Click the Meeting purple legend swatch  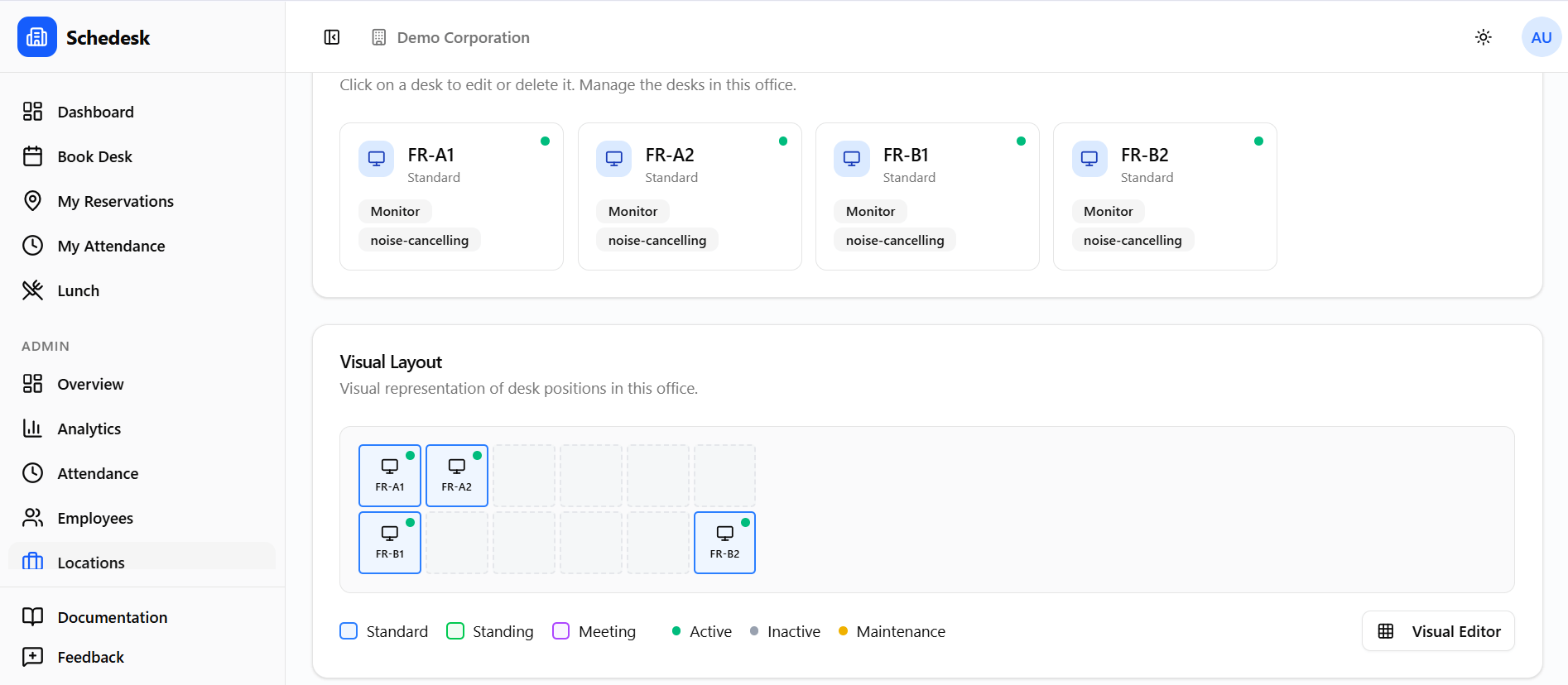(x=560, y=631)
